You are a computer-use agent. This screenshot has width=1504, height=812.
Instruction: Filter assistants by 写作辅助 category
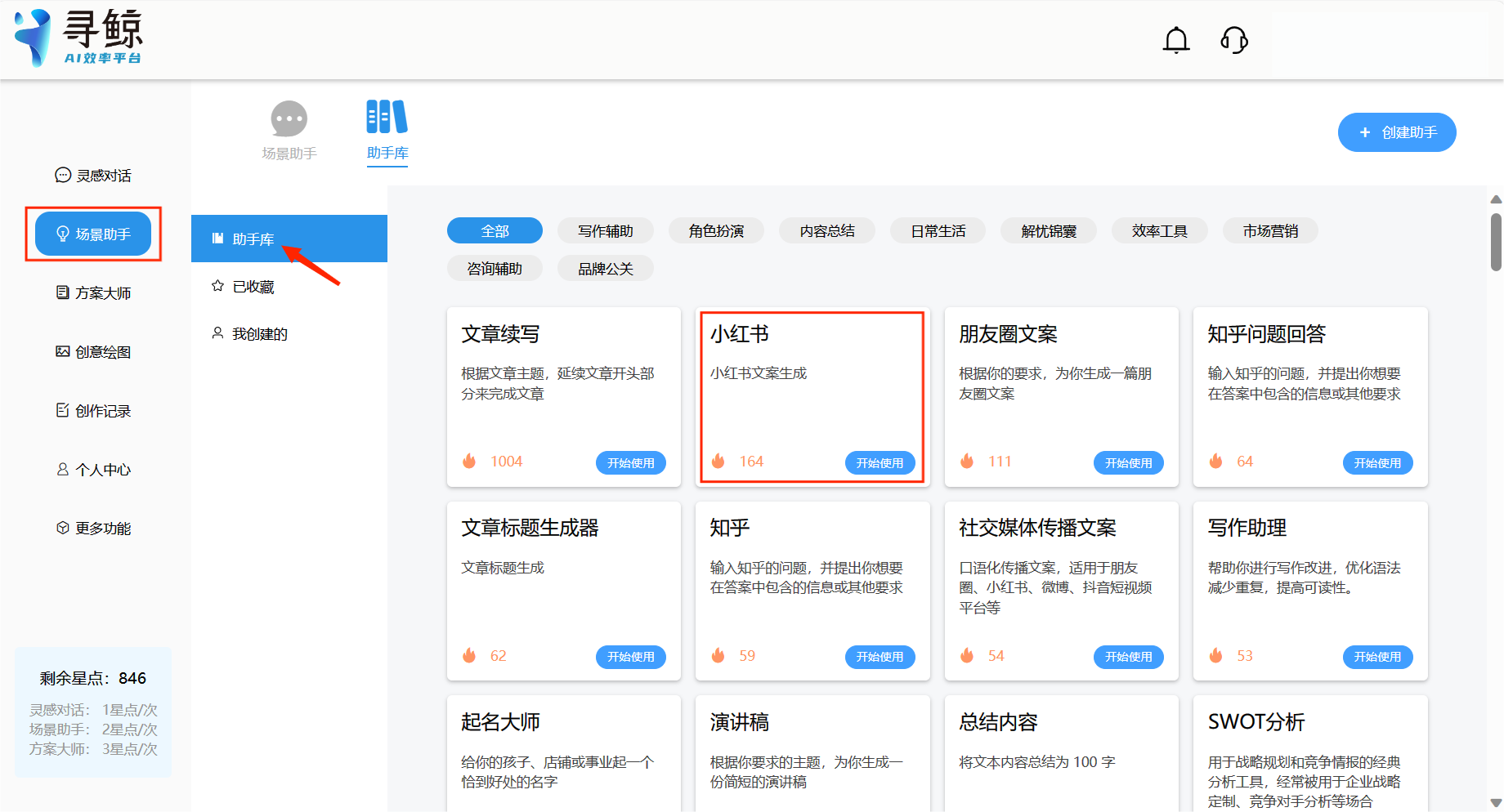coord(605,231)
